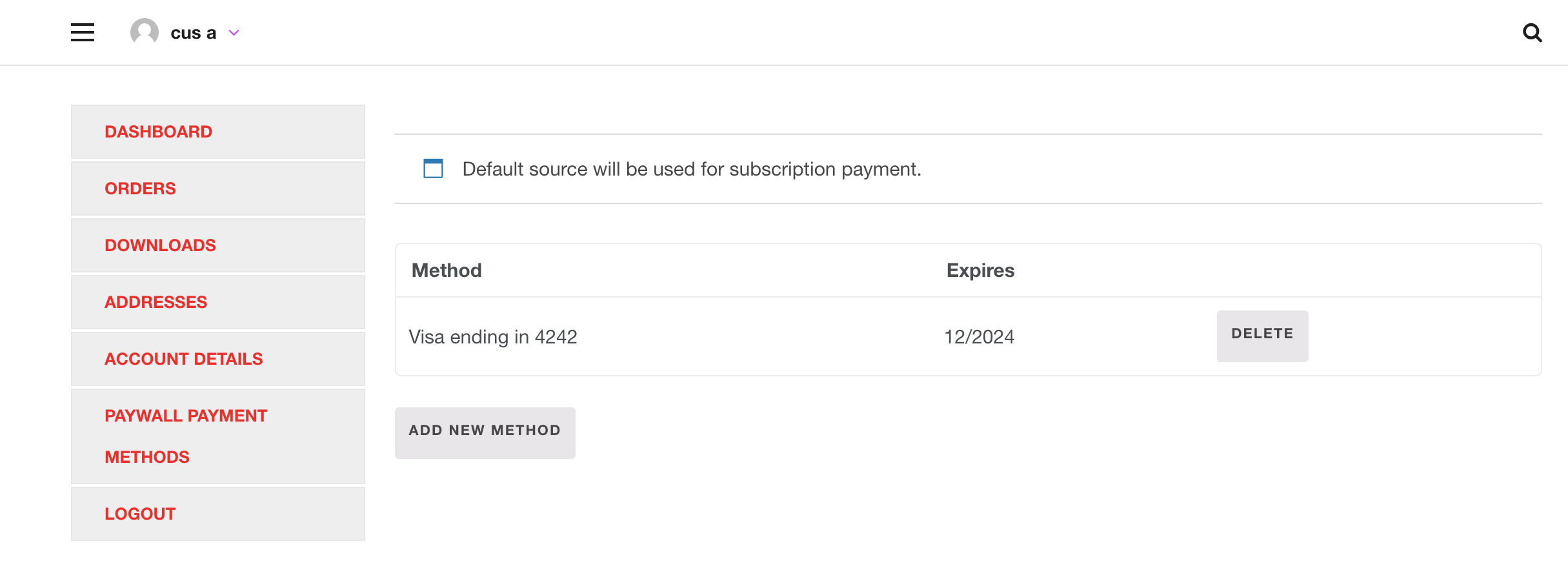
Task: Delete the Visa ending in 4242
Action: 1262,336
